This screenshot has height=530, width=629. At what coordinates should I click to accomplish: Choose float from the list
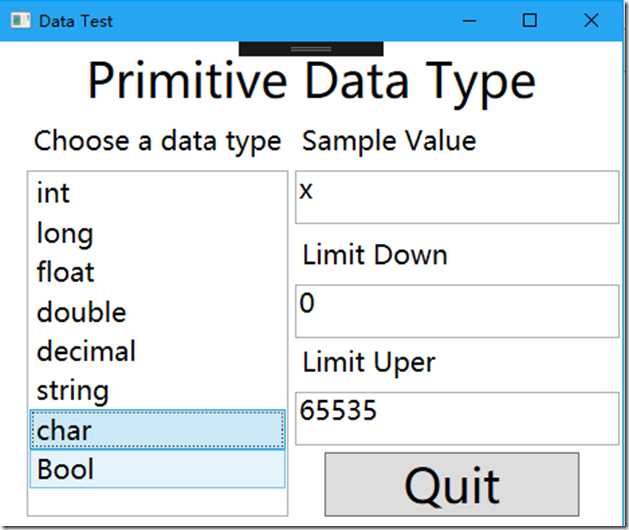tap(157, 272)
